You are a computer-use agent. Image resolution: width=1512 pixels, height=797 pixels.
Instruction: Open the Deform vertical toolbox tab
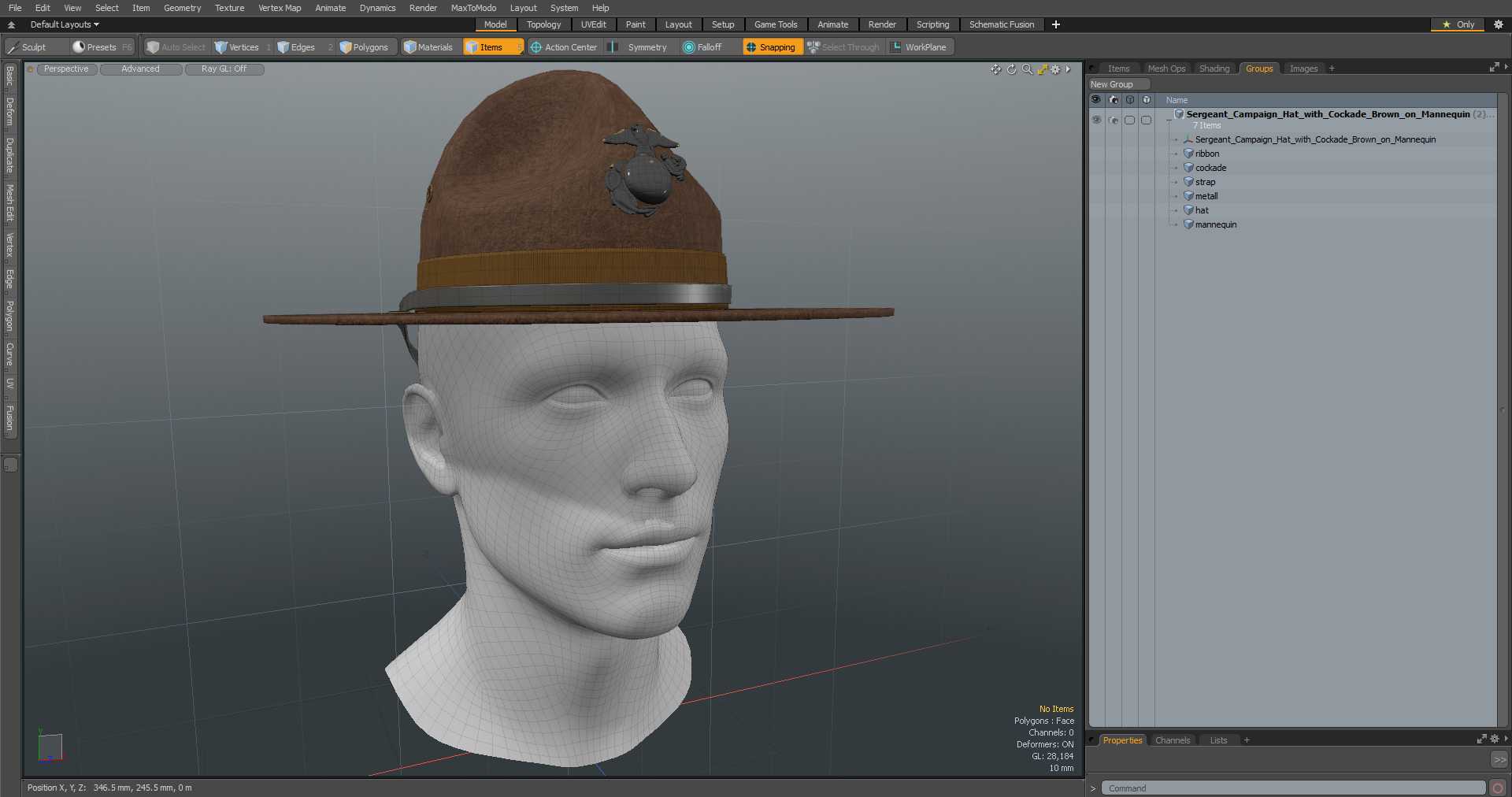coord(10,112)
